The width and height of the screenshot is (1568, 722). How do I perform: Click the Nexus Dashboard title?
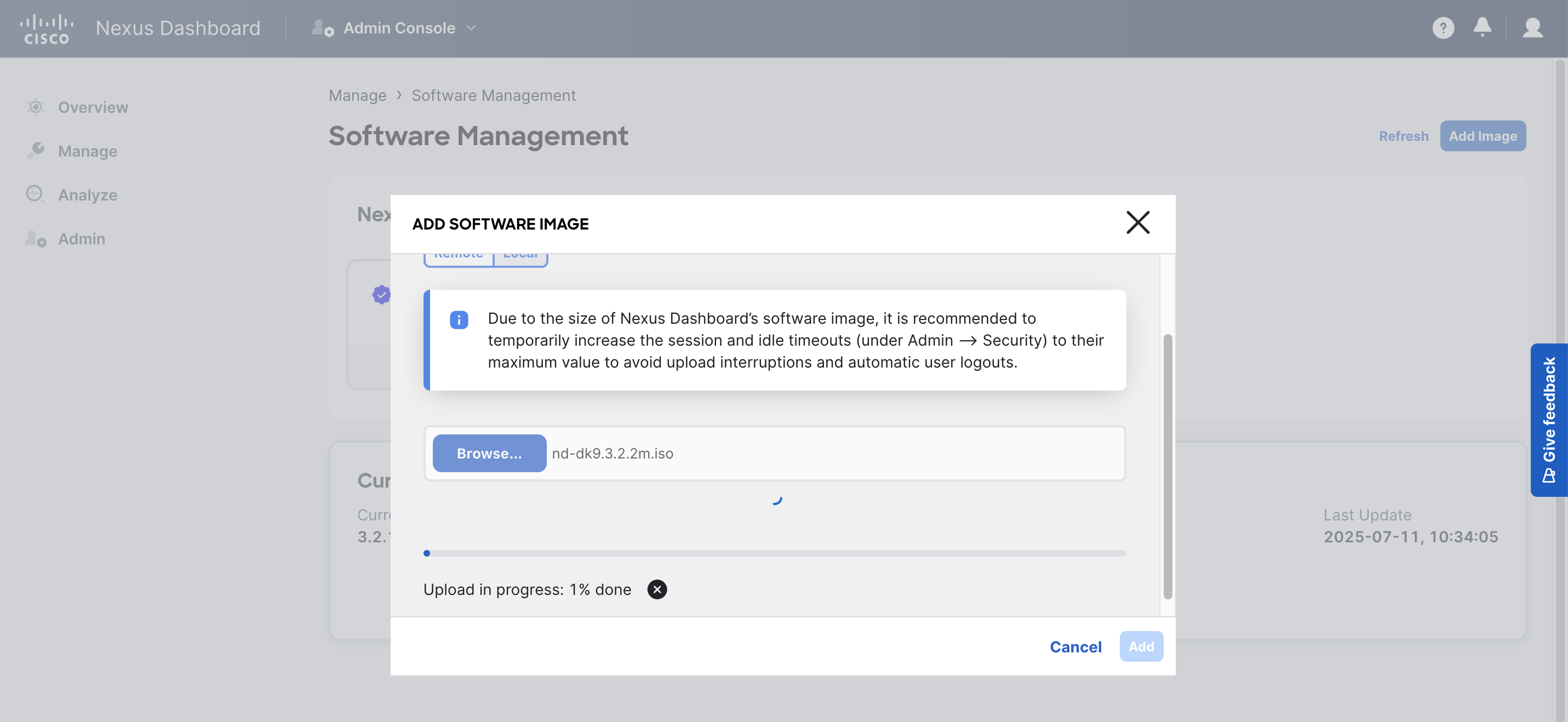click(x=178, y=28)
